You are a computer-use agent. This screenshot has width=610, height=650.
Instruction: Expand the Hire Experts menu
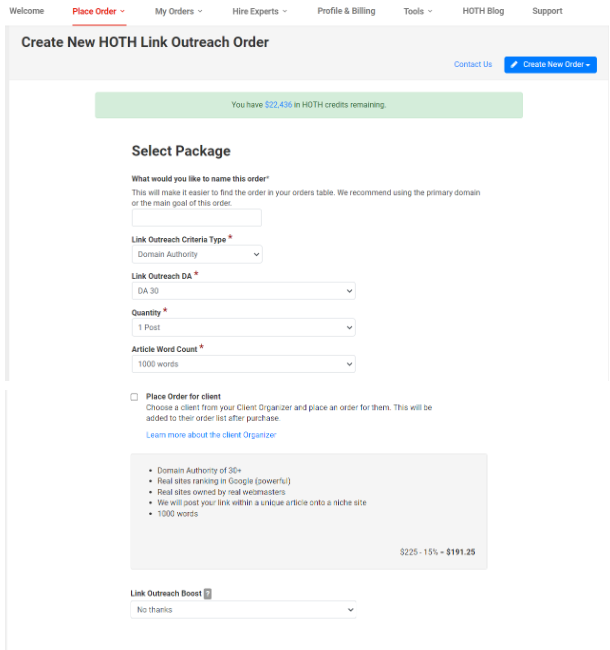259,11
